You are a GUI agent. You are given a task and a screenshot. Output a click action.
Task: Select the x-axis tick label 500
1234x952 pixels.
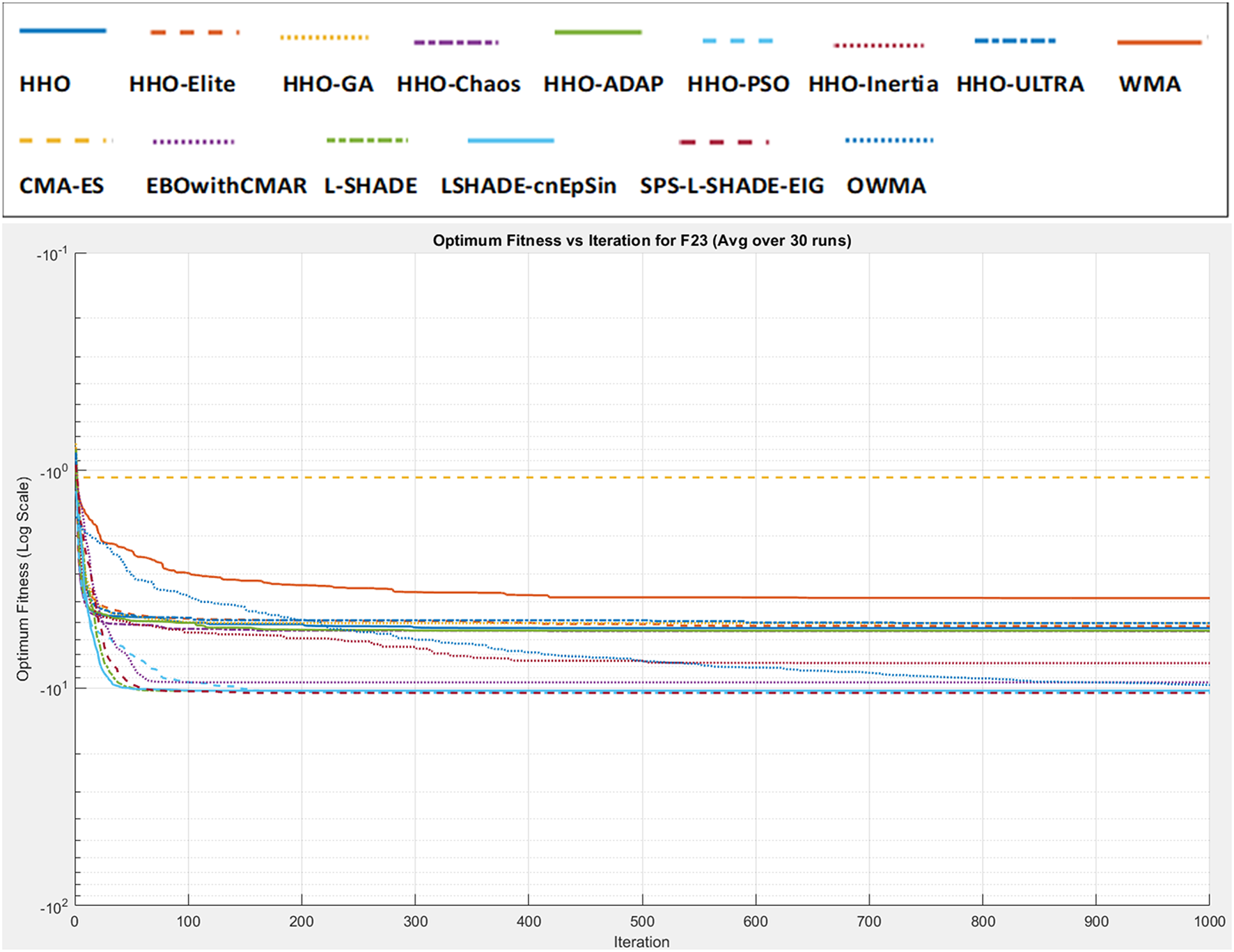click(x=642, y=921)
